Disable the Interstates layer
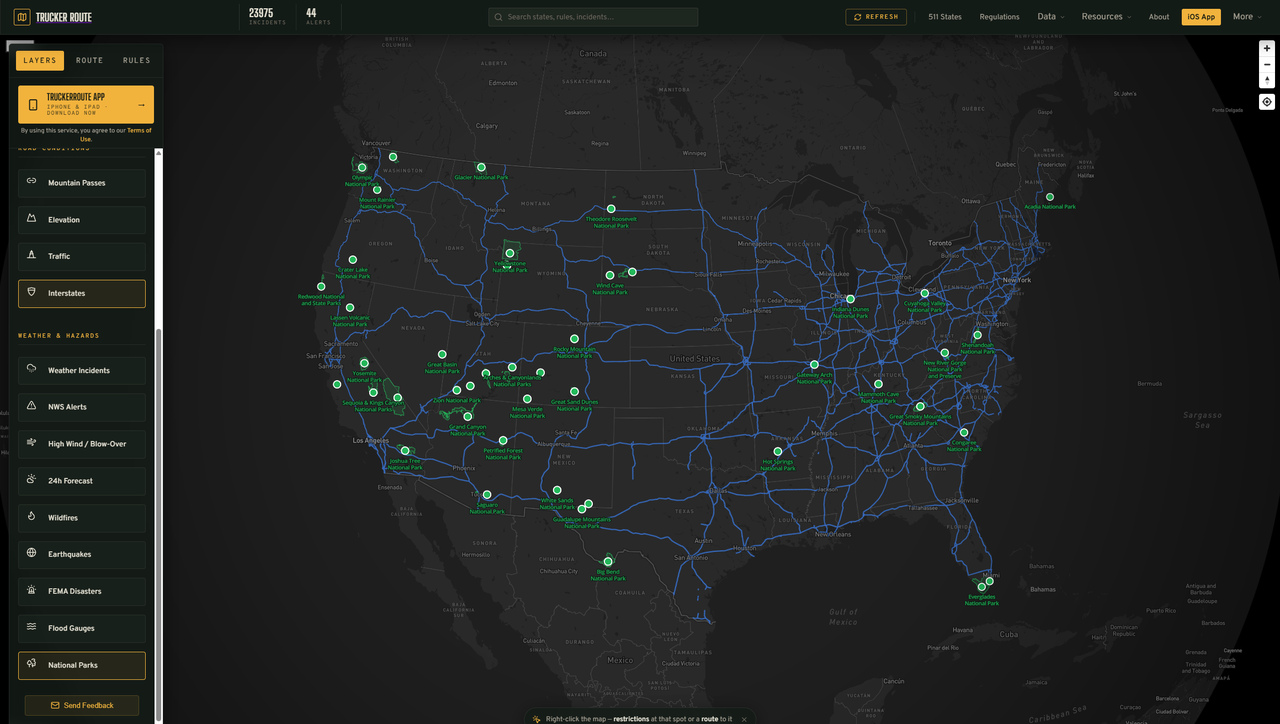The height and width of the screenshot is (724, 1280). [82, 293]
